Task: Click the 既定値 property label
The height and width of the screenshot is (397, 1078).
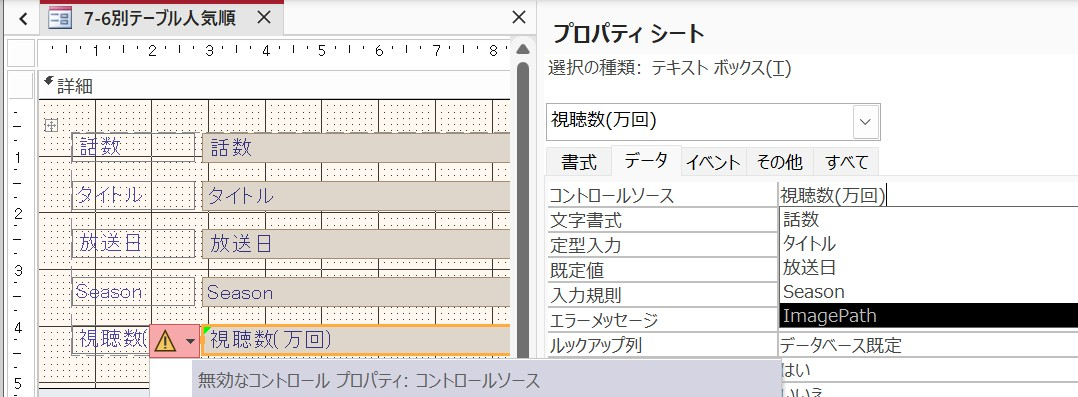Action: (577, 270)
